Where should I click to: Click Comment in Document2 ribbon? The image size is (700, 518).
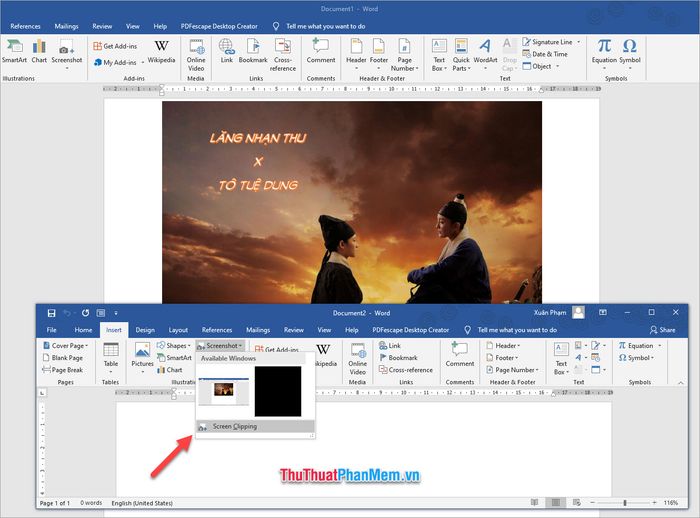(460, 355)
